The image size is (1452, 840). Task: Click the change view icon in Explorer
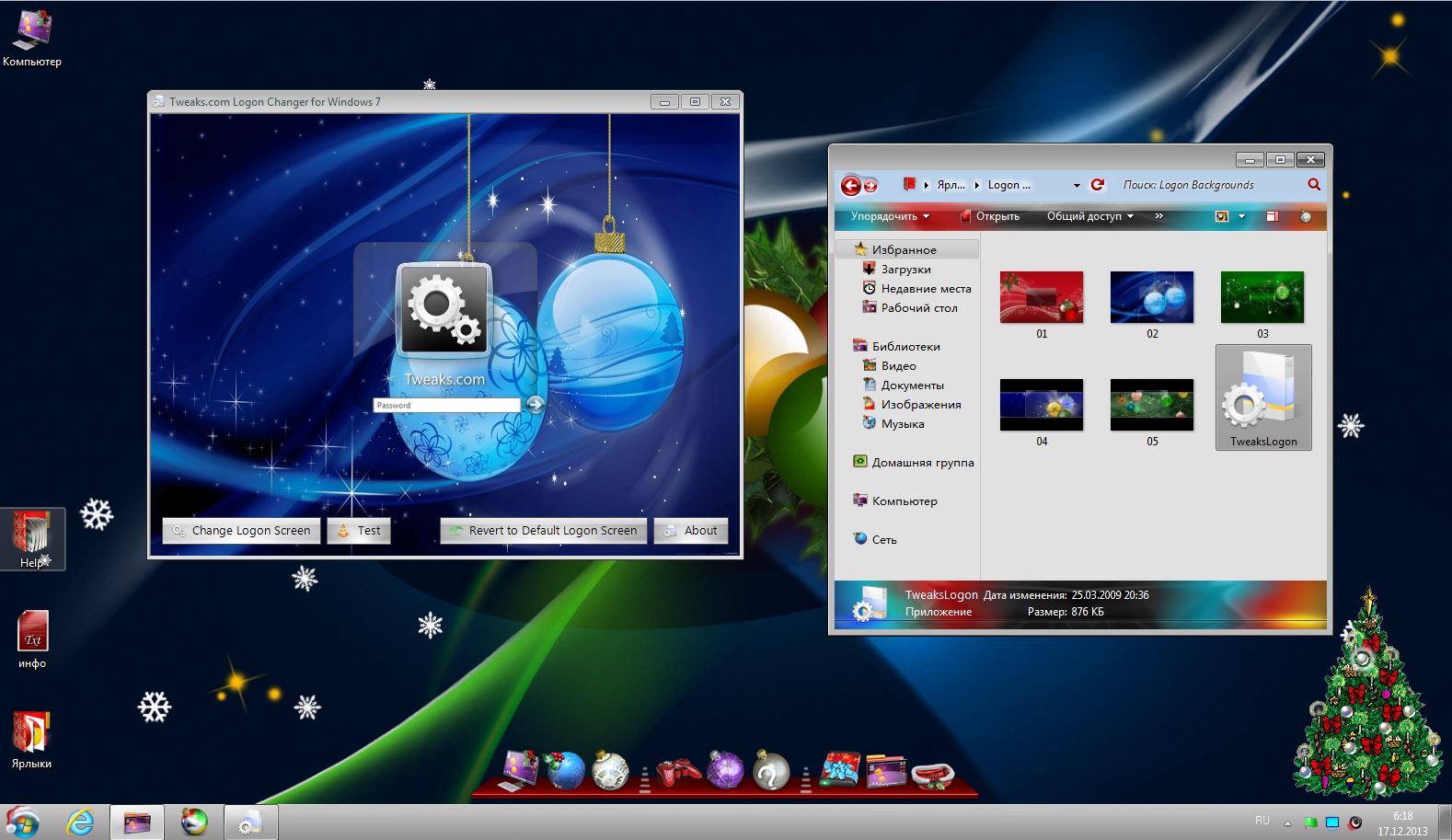click(1222, 216)
